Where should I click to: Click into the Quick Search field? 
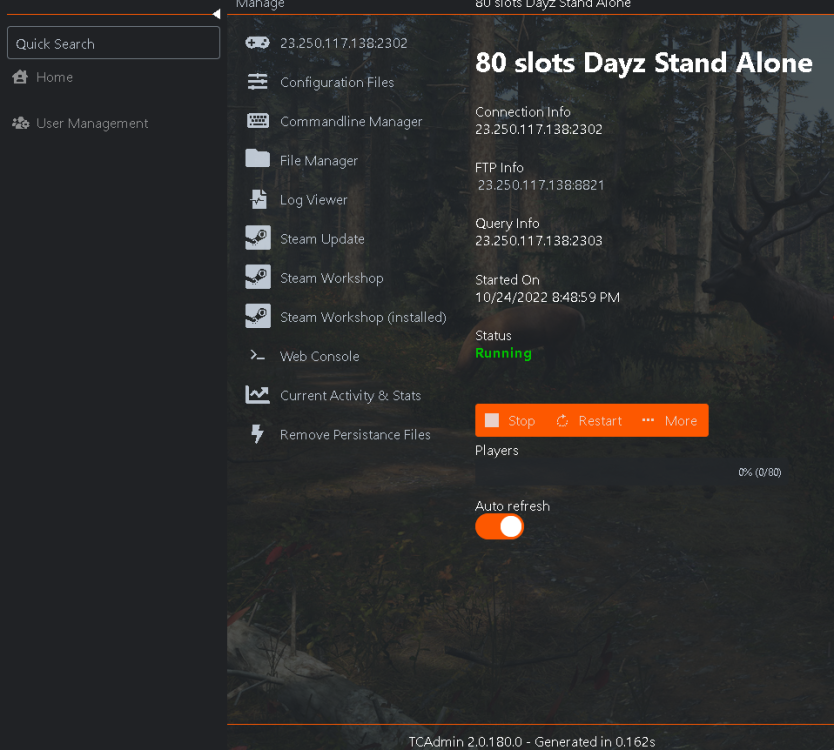pos(113,43)
